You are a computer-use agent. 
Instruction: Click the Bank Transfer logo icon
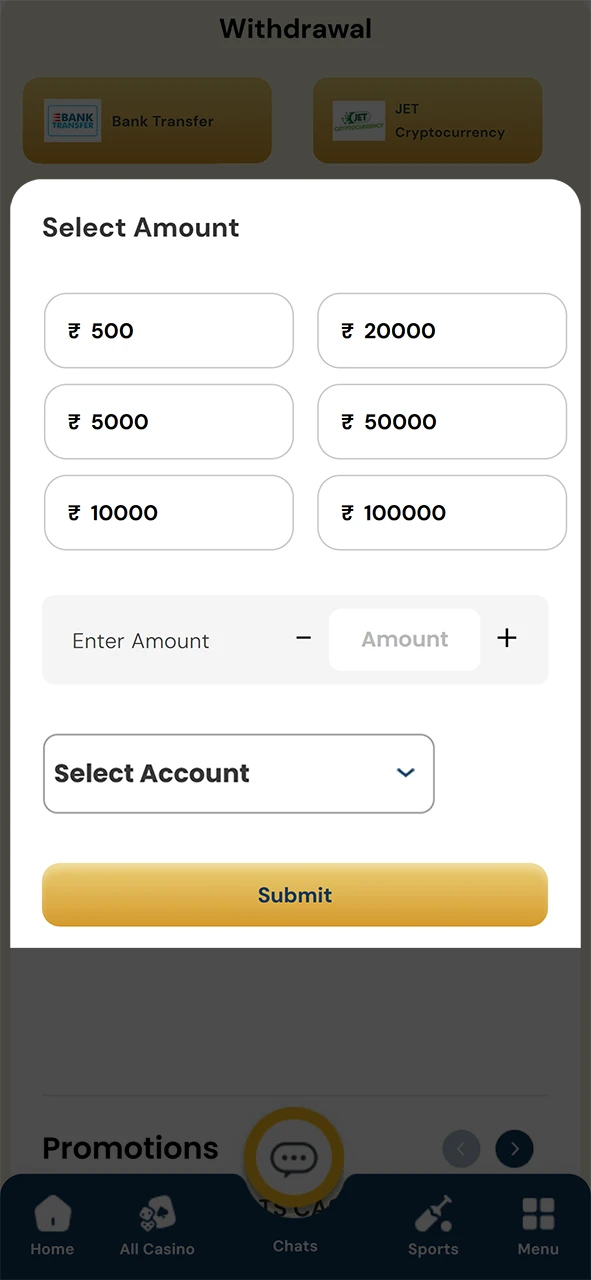pyautogui.click(x=72, y=120)
